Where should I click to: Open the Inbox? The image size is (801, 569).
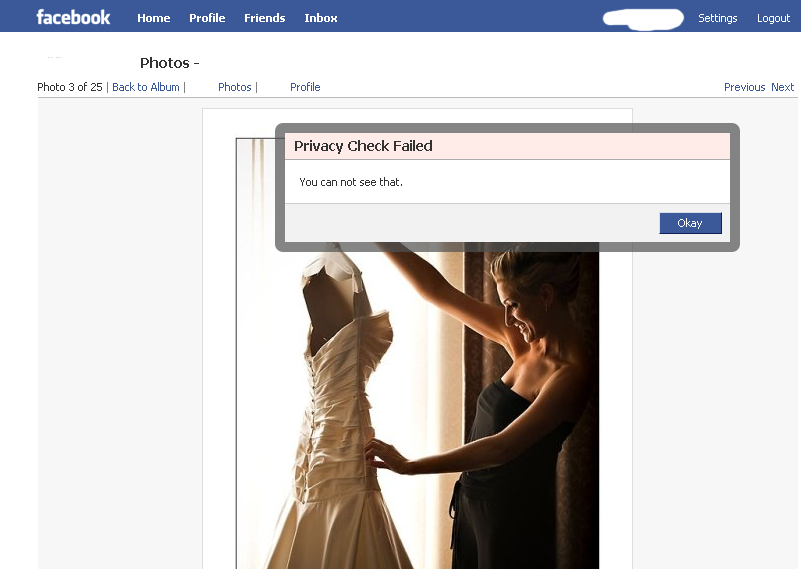pos(321,18)
